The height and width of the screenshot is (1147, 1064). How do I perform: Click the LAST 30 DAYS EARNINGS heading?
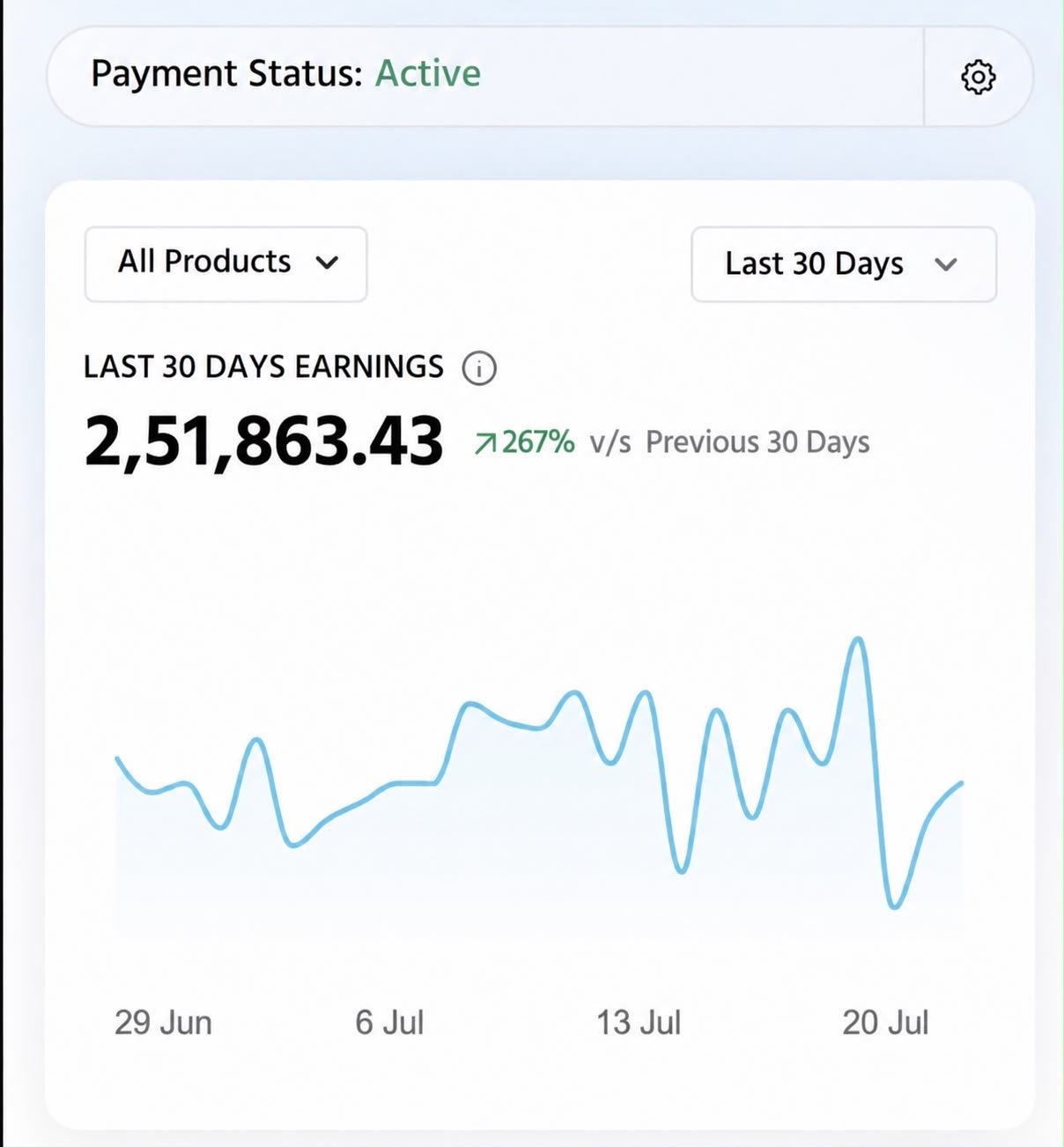click(x=263, y=366)
